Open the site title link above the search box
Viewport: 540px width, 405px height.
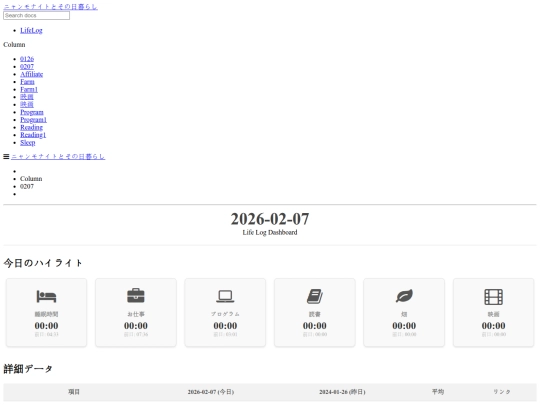51,7
